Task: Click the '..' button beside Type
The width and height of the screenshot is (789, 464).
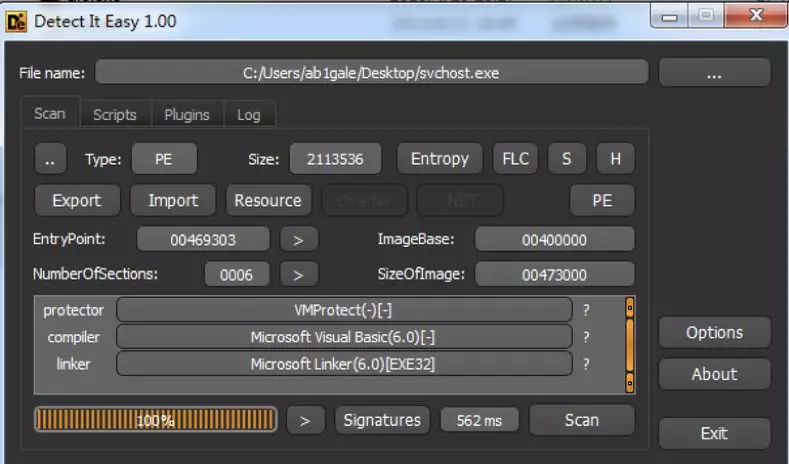Action: tap(50, 159)
